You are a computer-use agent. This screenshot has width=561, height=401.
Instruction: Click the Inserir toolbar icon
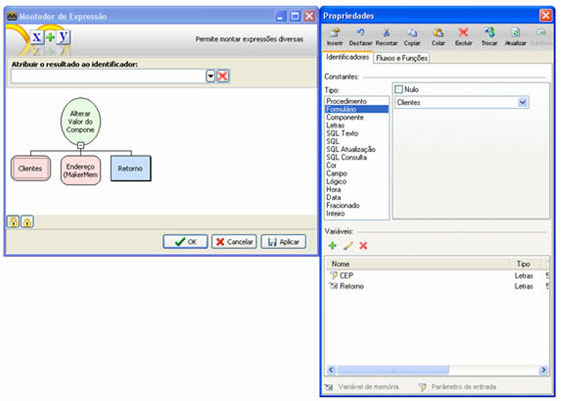pos(335,33)
